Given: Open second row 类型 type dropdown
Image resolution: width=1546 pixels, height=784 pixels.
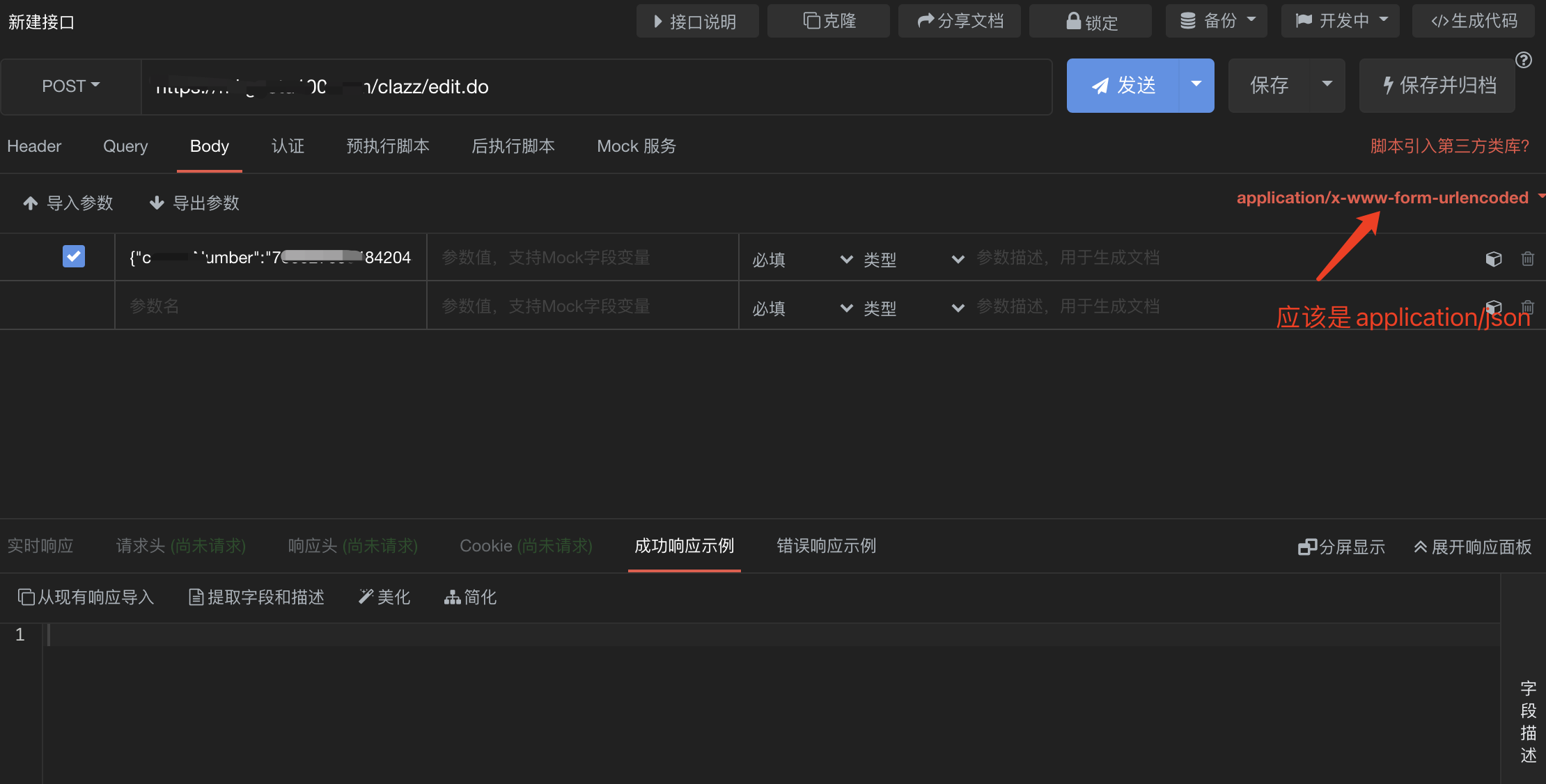Looking at the screenshot, I should [913, 308].
